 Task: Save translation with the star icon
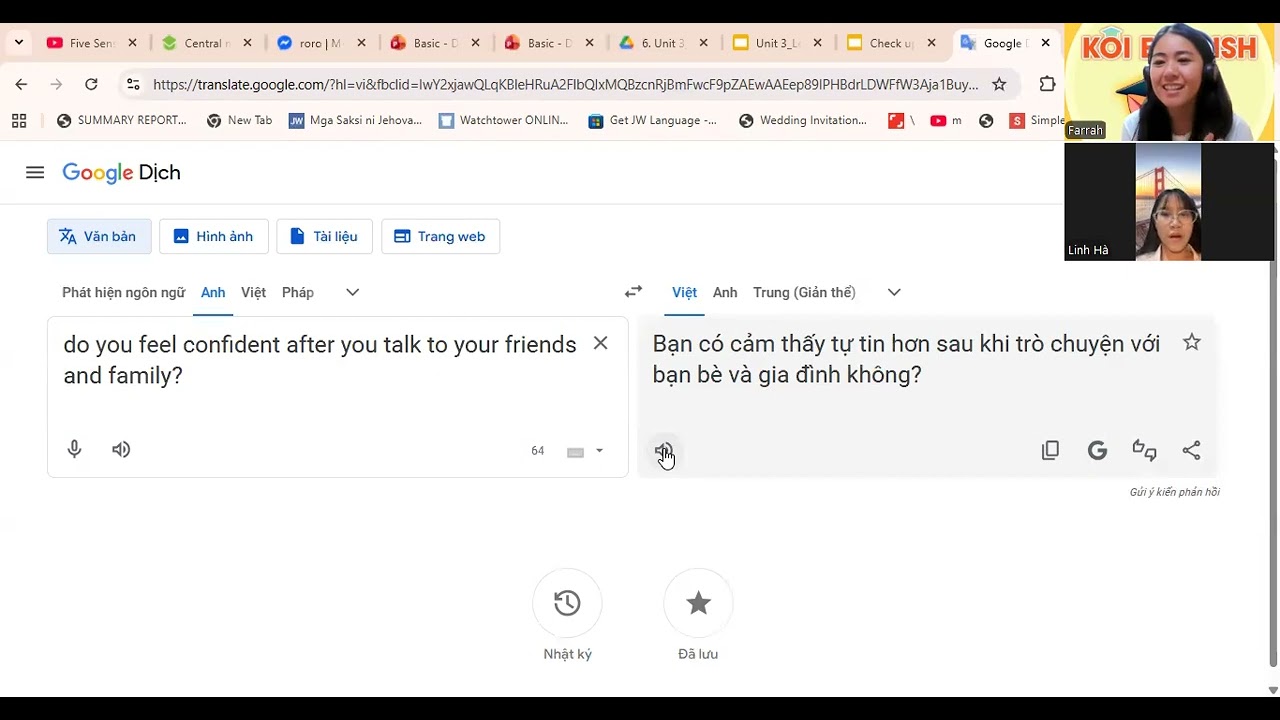1191,343
